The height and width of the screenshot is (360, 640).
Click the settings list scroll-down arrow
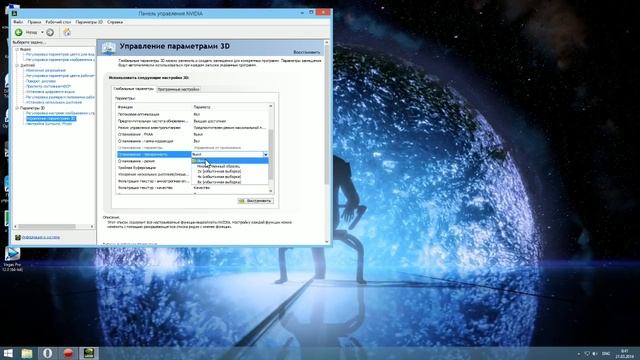tap(271, 191)
